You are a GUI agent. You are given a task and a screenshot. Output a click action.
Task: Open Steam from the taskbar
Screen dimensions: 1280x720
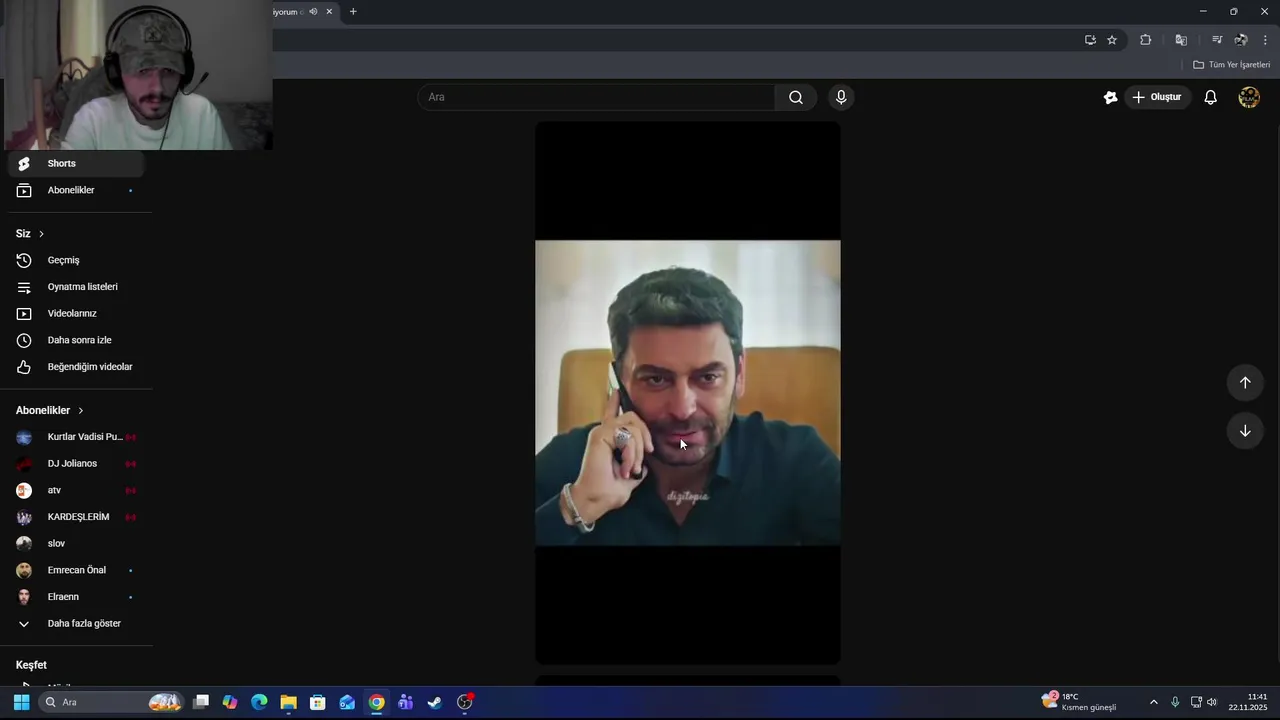pyautogui.click(x=435, y=702)
